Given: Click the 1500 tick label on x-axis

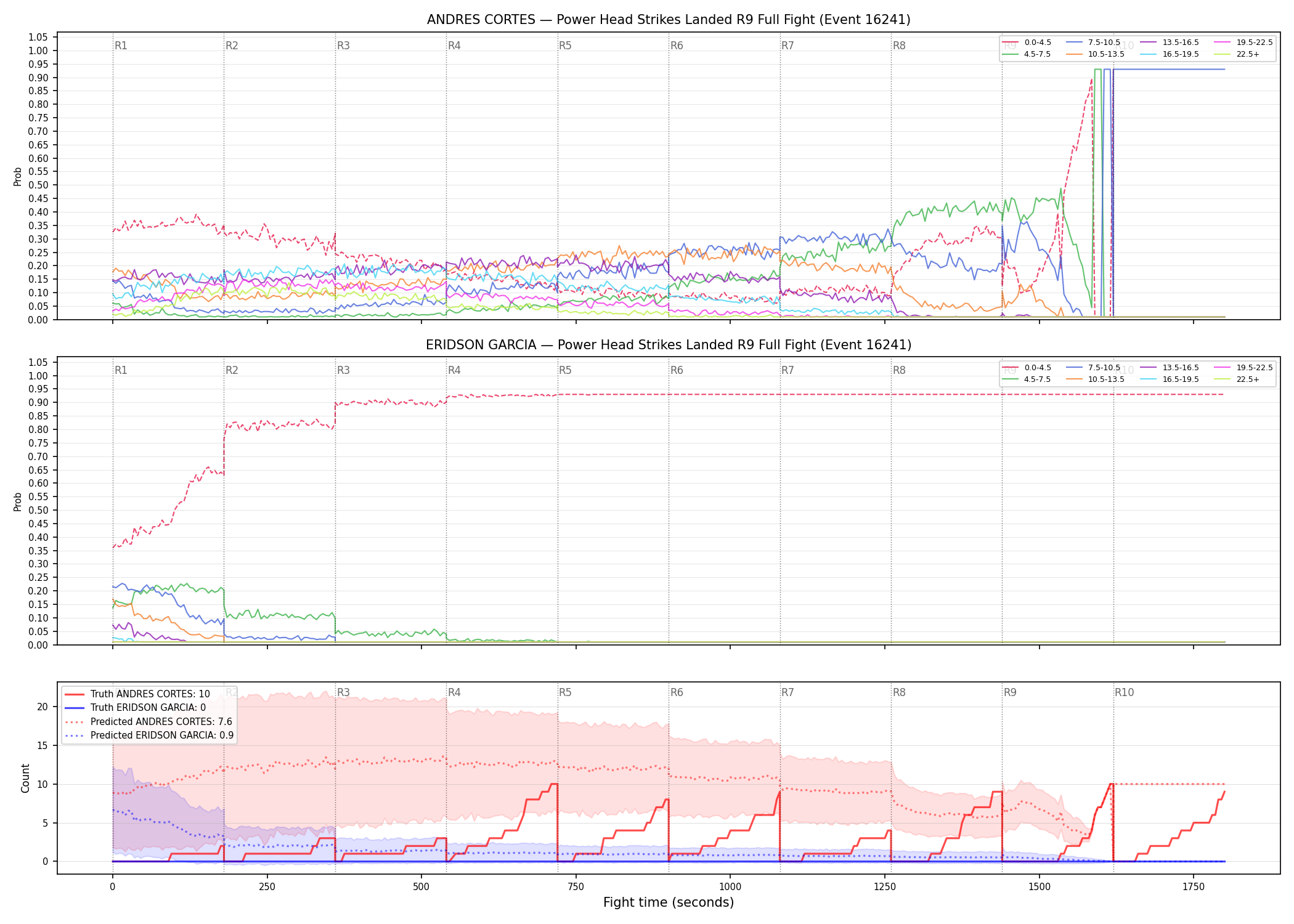Looking at the screenshot, I should click(x=1040, y=887).
